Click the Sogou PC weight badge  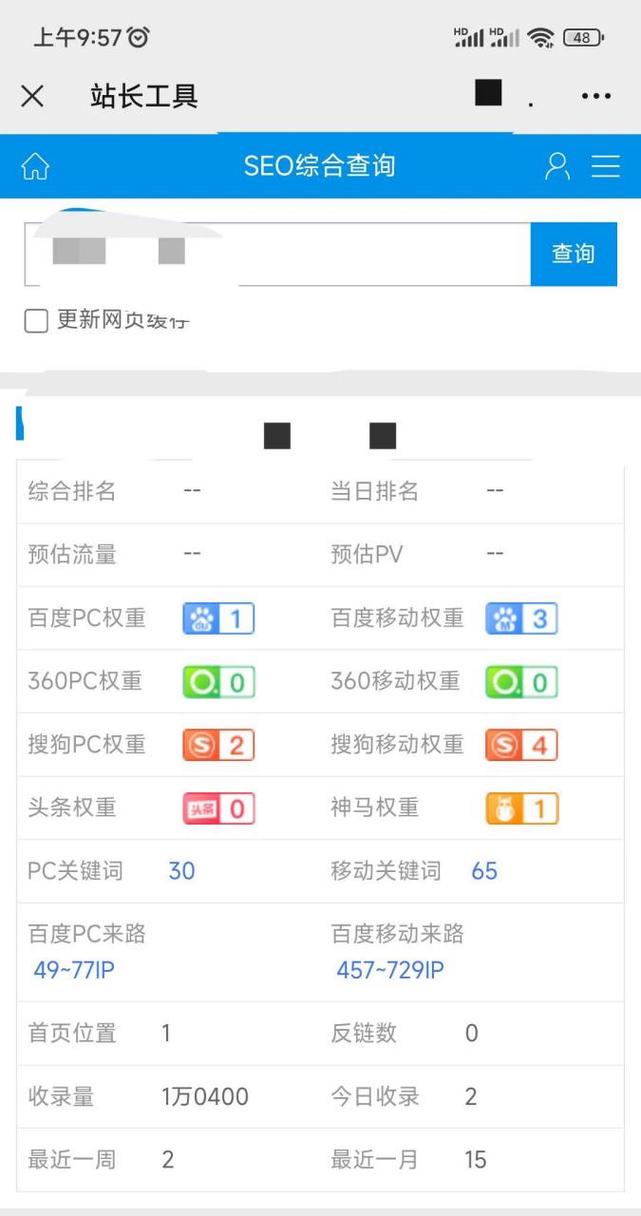point(218,745)
